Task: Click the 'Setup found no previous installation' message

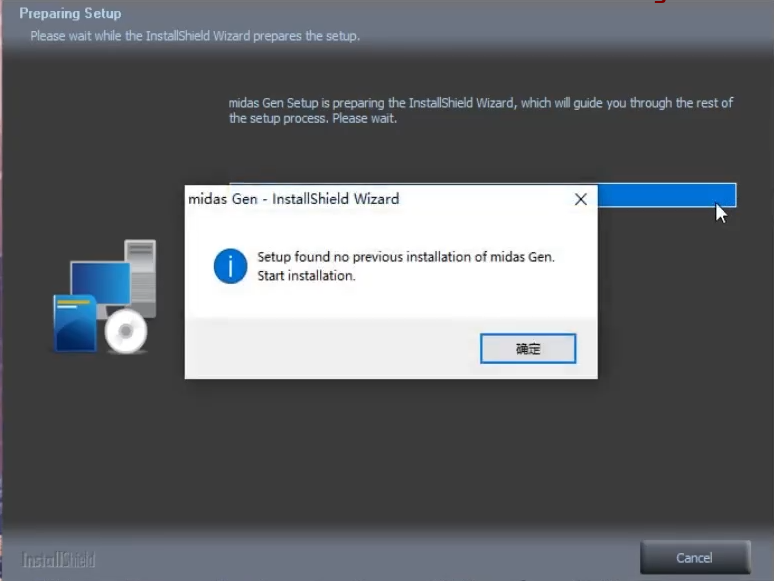Action: [406, 257]
